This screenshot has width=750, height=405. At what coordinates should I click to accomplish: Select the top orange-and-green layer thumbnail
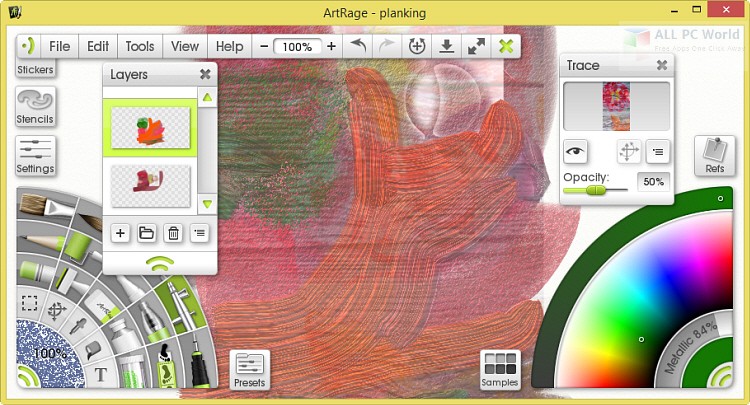(x=151, y=127)
